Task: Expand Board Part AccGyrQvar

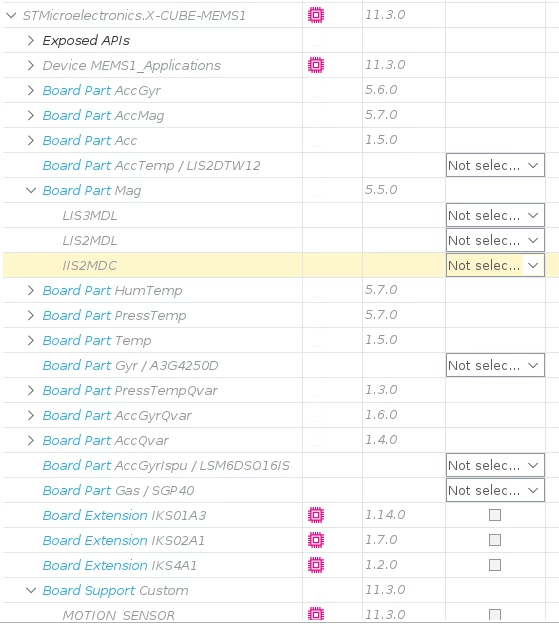Action: click(x=31, y=415)
